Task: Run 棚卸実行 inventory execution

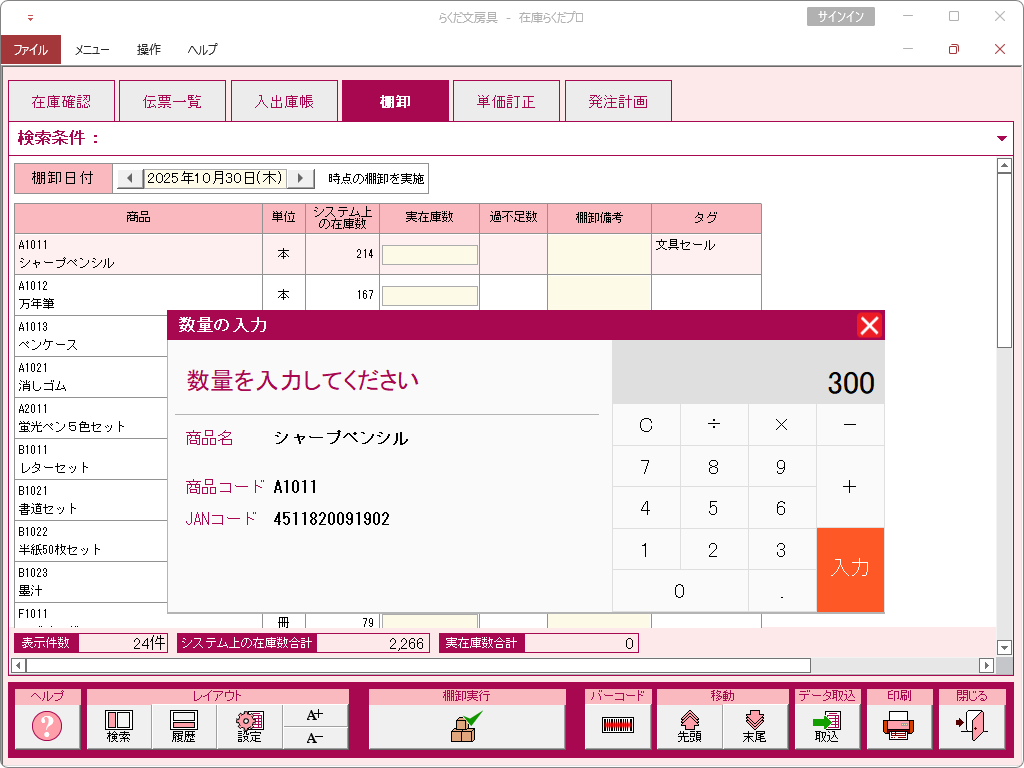Action: click(x=466, y=726)
